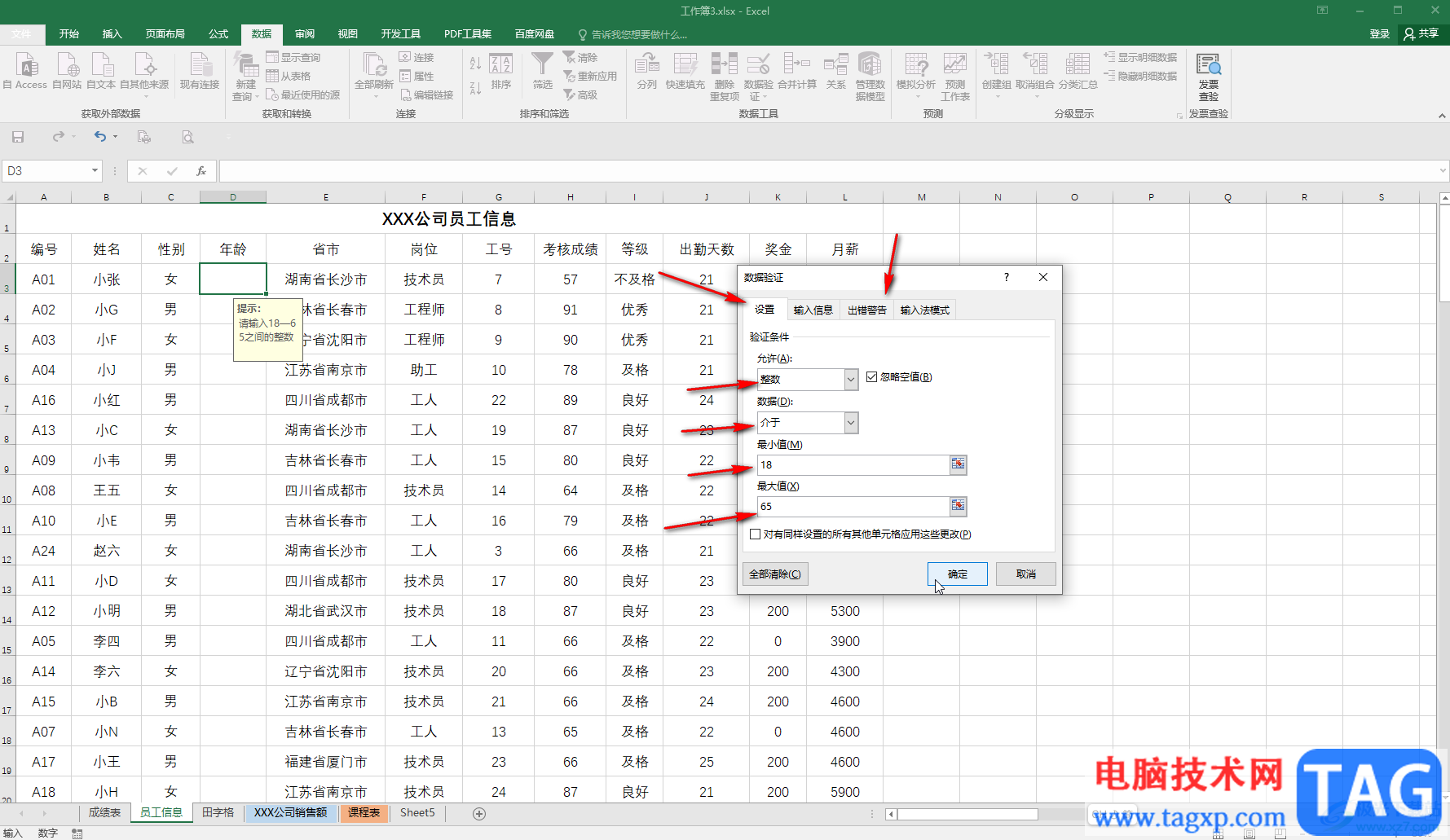This screenshot has height=840, width=1450.
Task: Click the dialog help question mark
Action: pos(1007,278)
